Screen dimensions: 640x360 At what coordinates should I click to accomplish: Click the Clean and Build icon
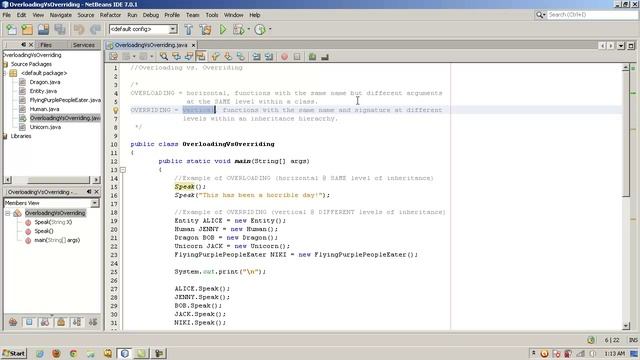pos(205,29)
